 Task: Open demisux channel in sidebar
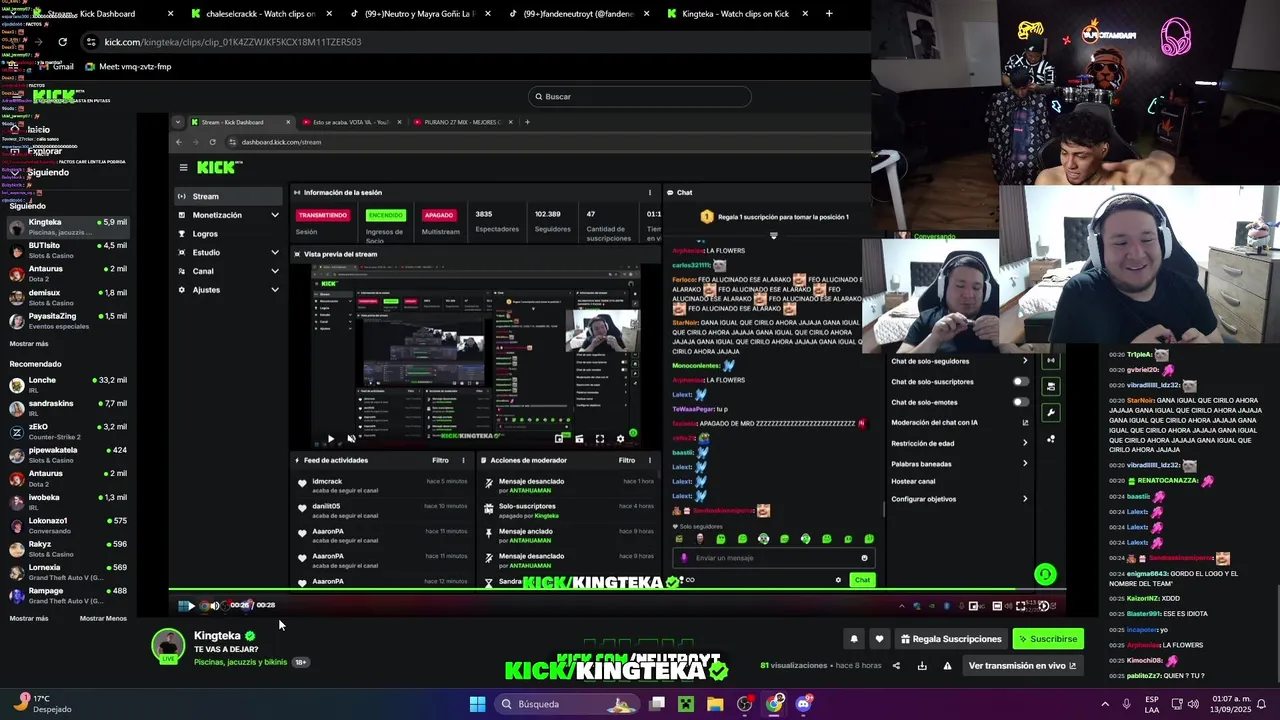[x=68, y=297]
